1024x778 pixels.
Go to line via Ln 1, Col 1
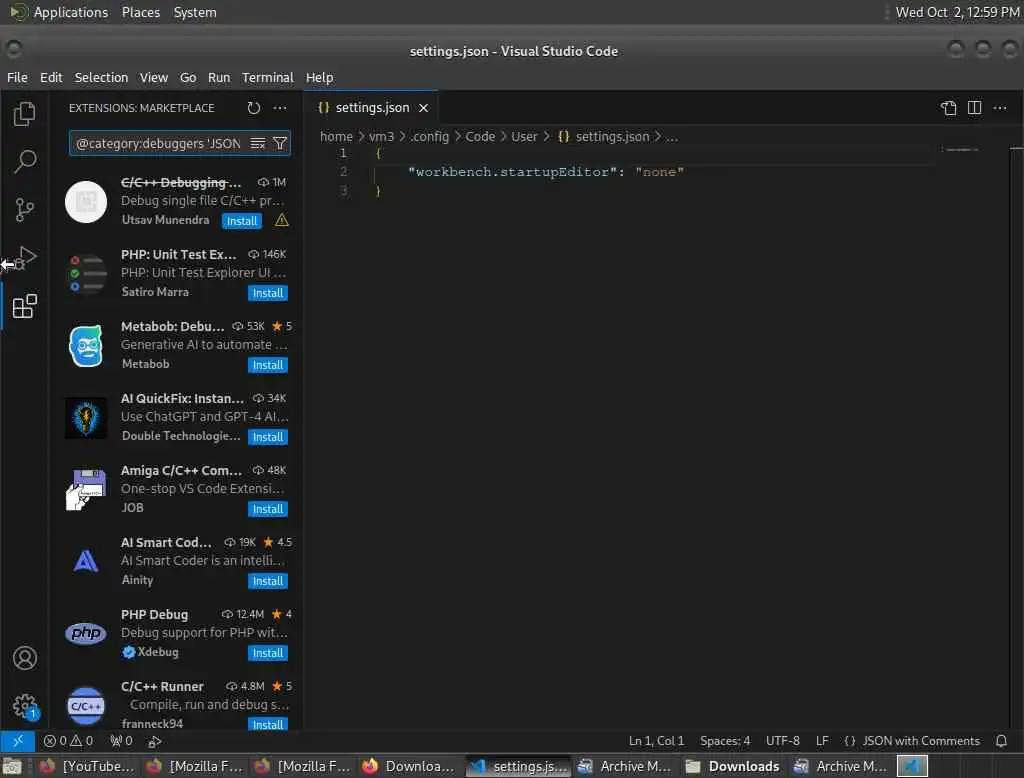click(x=656, y=741)
